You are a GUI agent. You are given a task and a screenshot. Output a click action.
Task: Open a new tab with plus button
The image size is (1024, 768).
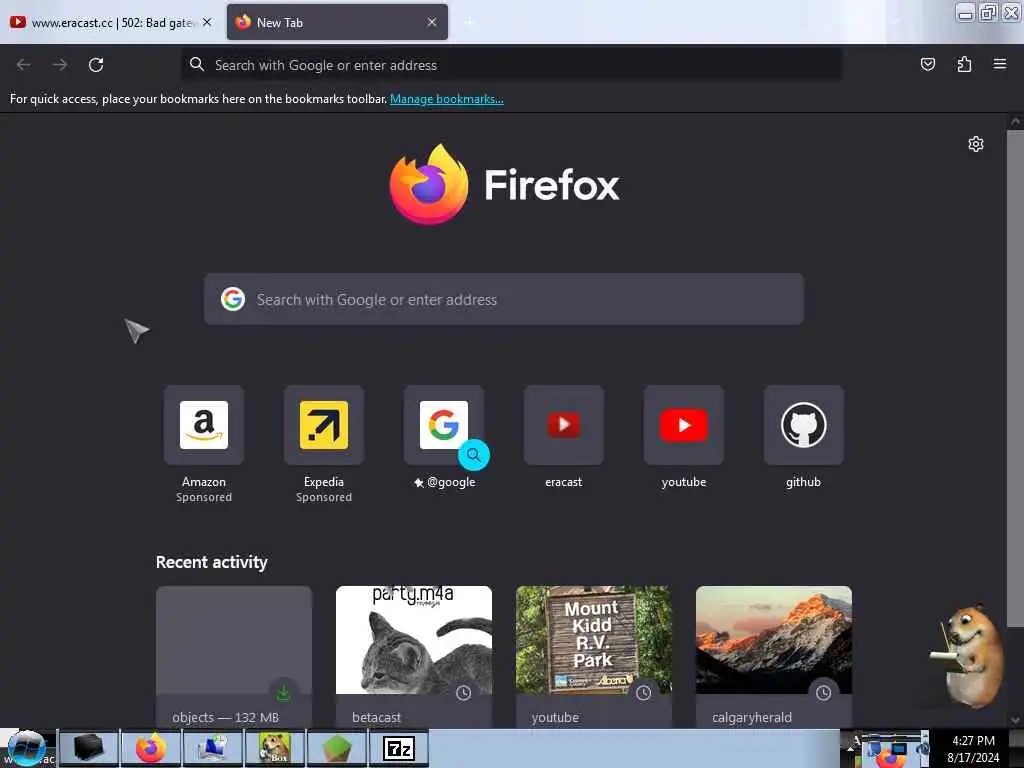[469, 23]
